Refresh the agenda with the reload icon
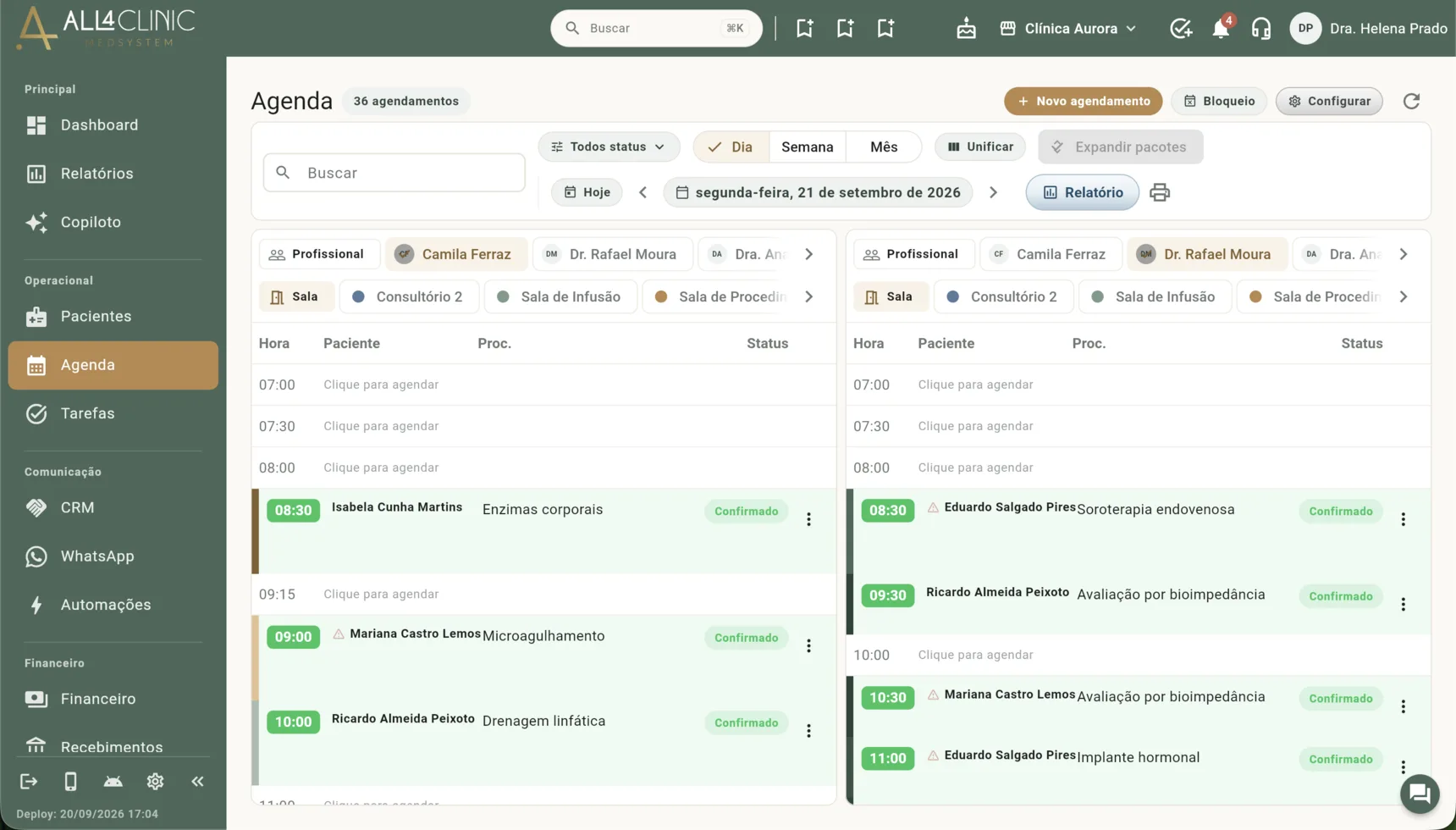 click(1411, 101)
